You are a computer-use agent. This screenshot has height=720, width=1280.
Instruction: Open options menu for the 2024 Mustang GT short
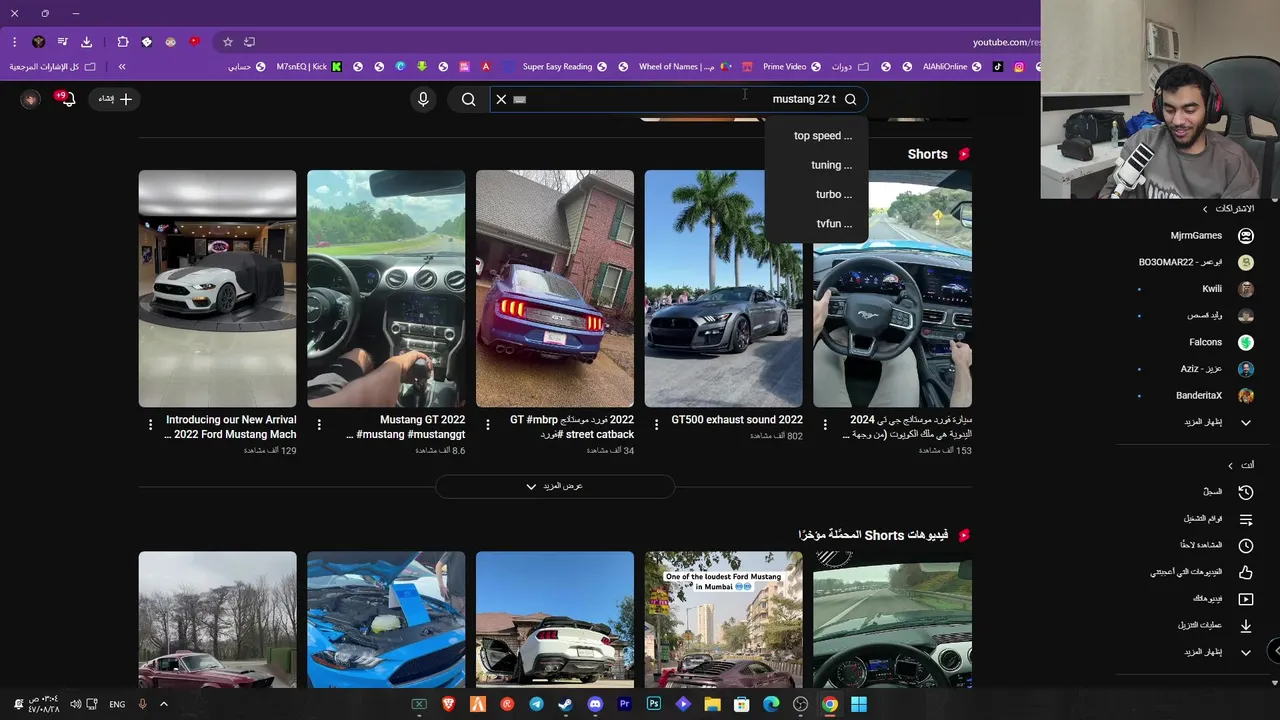pos(825,424)
